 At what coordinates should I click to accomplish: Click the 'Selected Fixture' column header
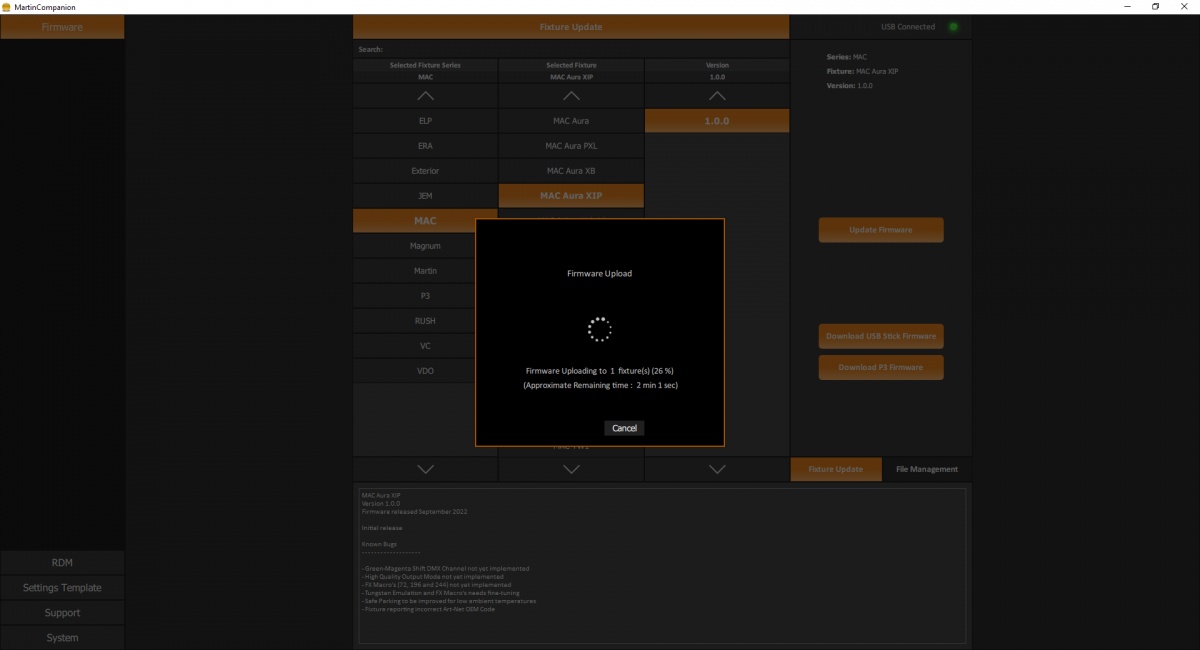point(571,65)
